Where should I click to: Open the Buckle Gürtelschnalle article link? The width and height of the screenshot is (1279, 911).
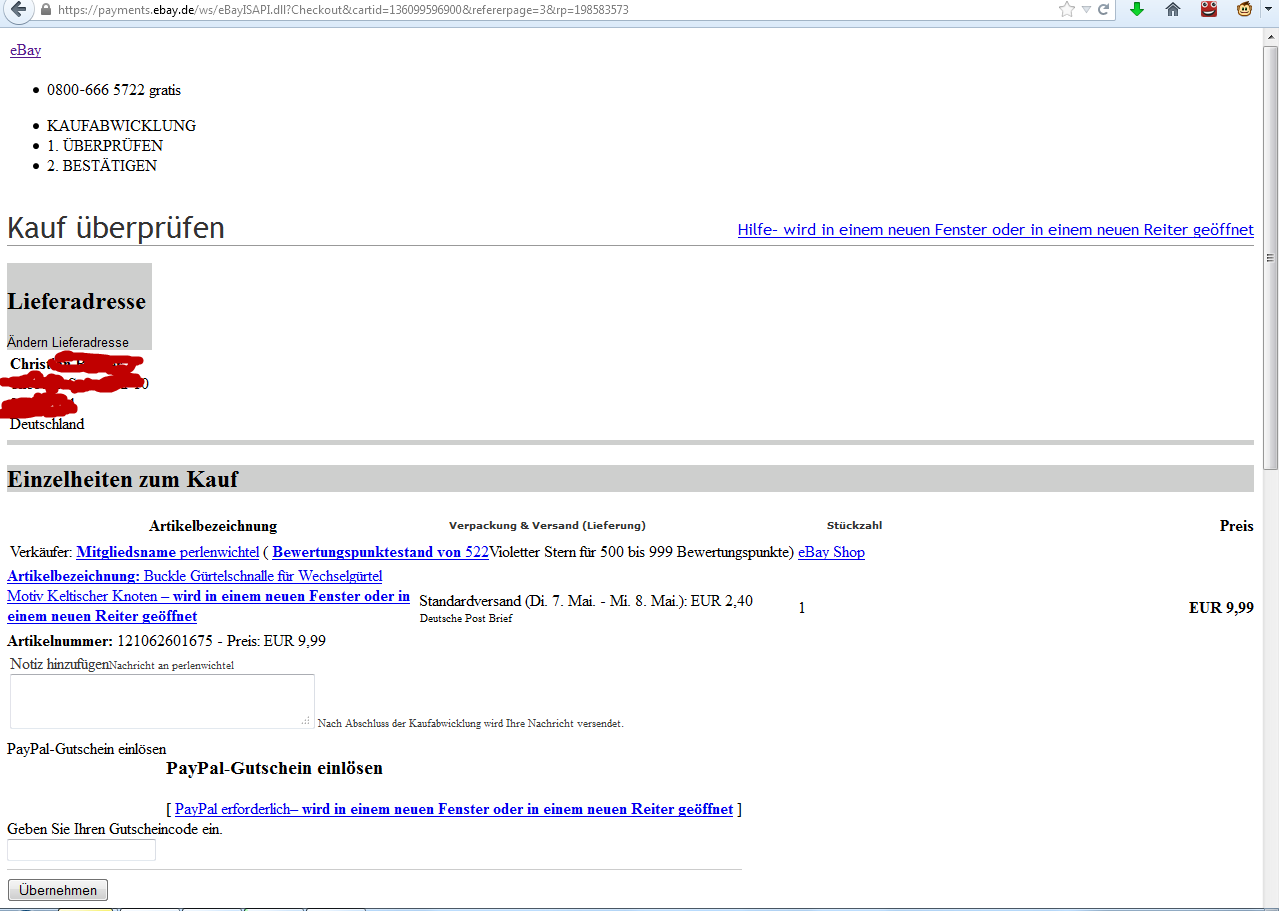208,596
